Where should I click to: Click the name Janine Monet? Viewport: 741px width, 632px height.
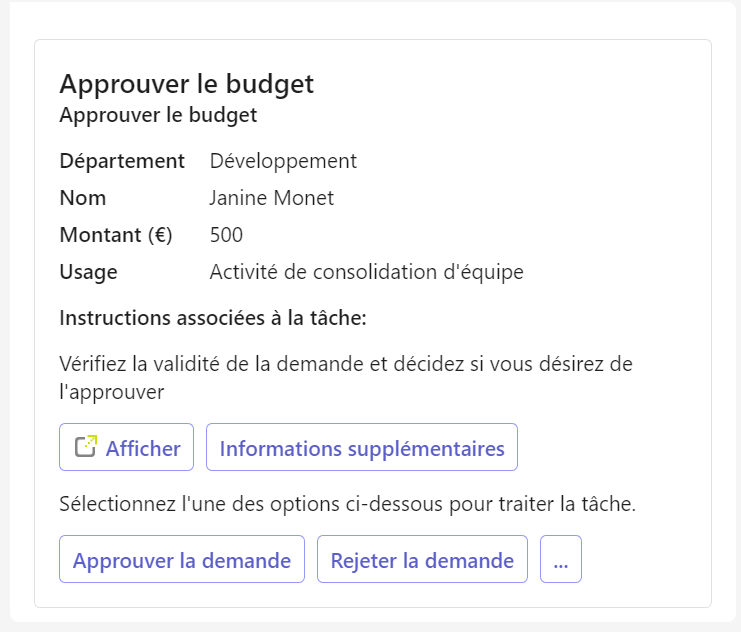(x=272, y=198)
